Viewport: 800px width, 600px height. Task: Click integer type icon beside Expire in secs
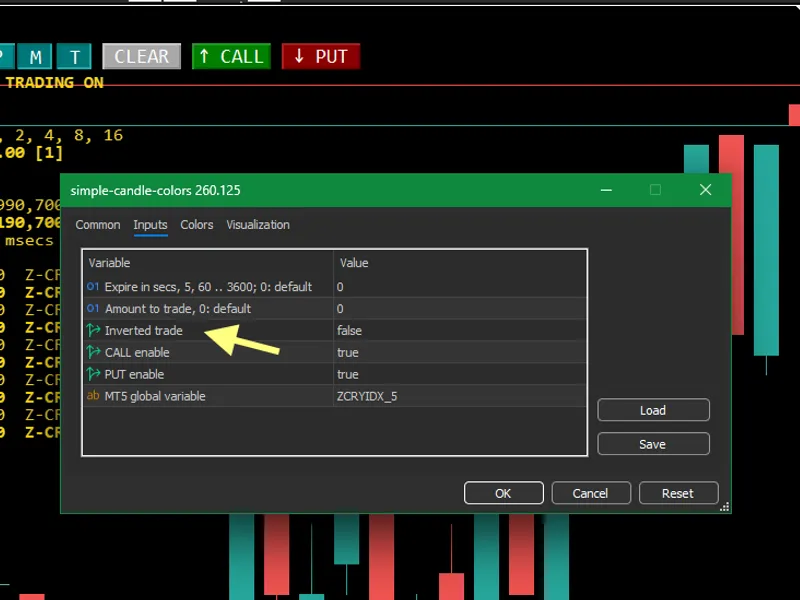pyautogui.click(x=93, y=287)
